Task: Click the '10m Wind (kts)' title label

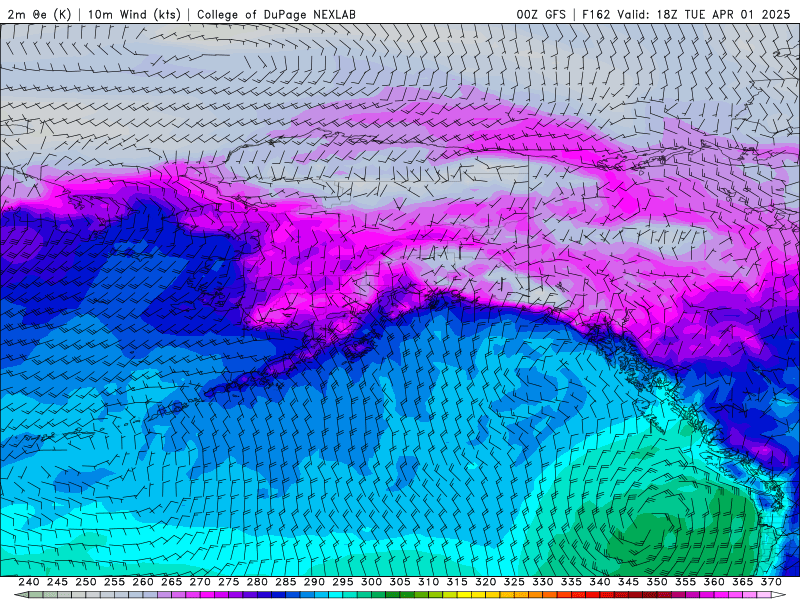Action: click(134, 14)
